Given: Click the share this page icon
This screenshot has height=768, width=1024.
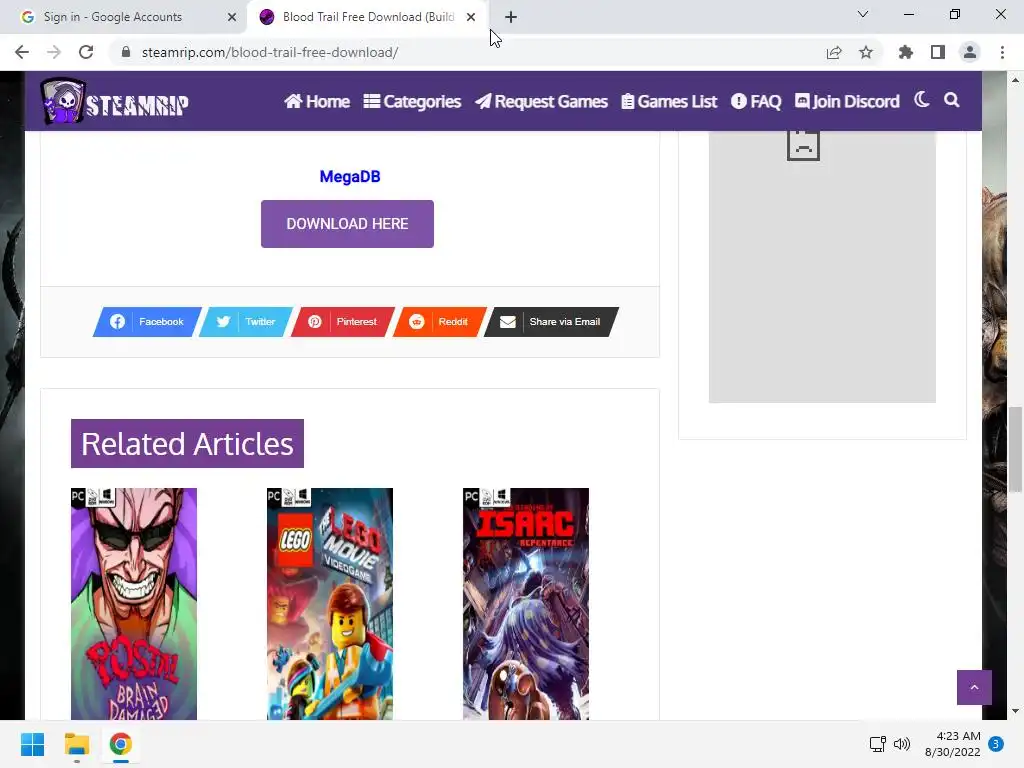Looking at the screenshot, I should (834, 52).
